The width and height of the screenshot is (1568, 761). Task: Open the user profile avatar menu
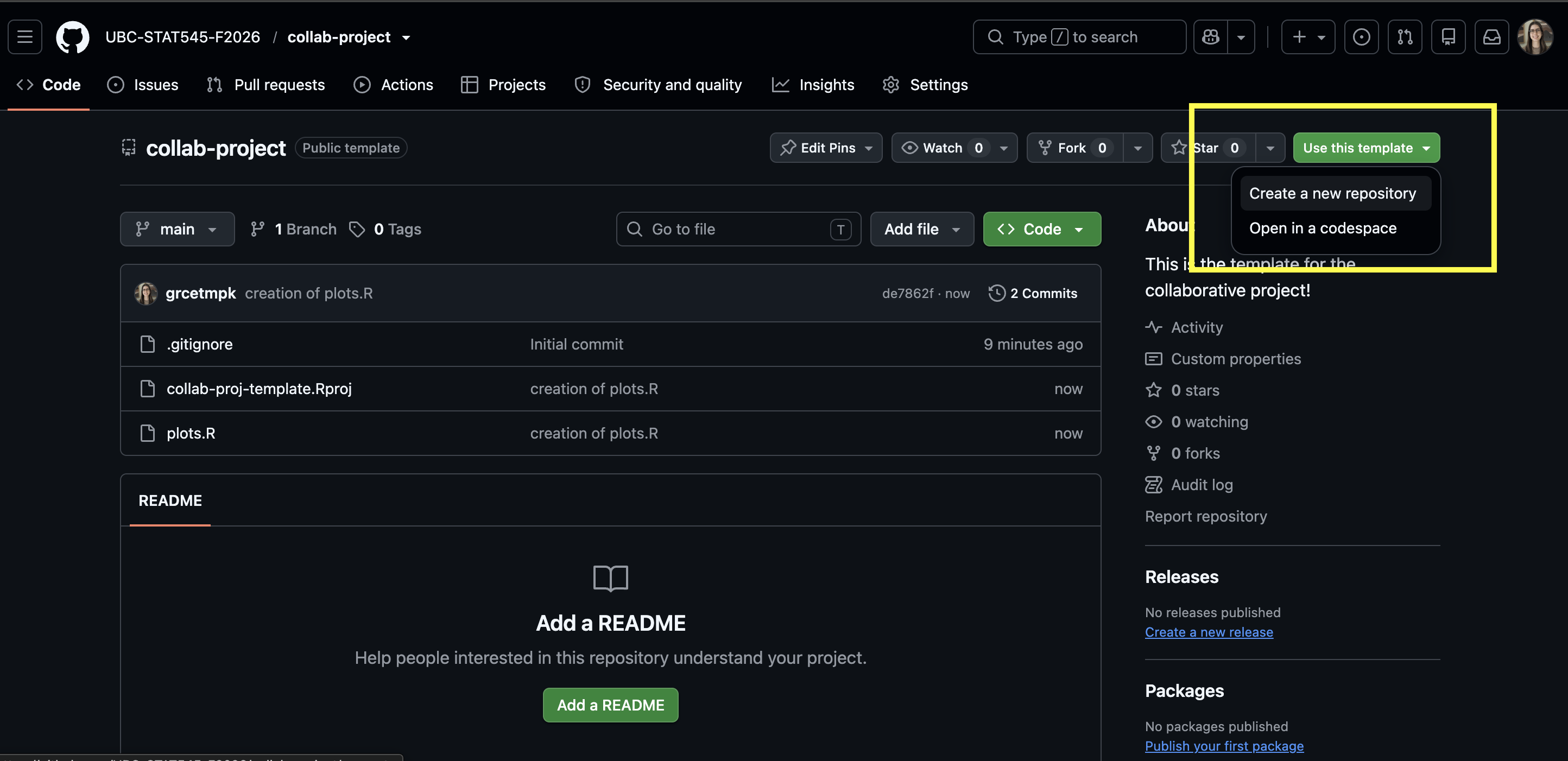coord(1535,37)
